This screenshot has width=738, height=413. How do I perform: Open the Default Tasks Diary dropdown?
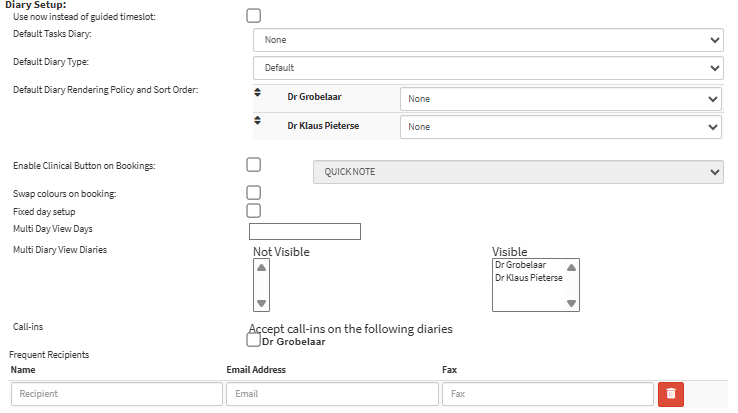tap(487, 40)
